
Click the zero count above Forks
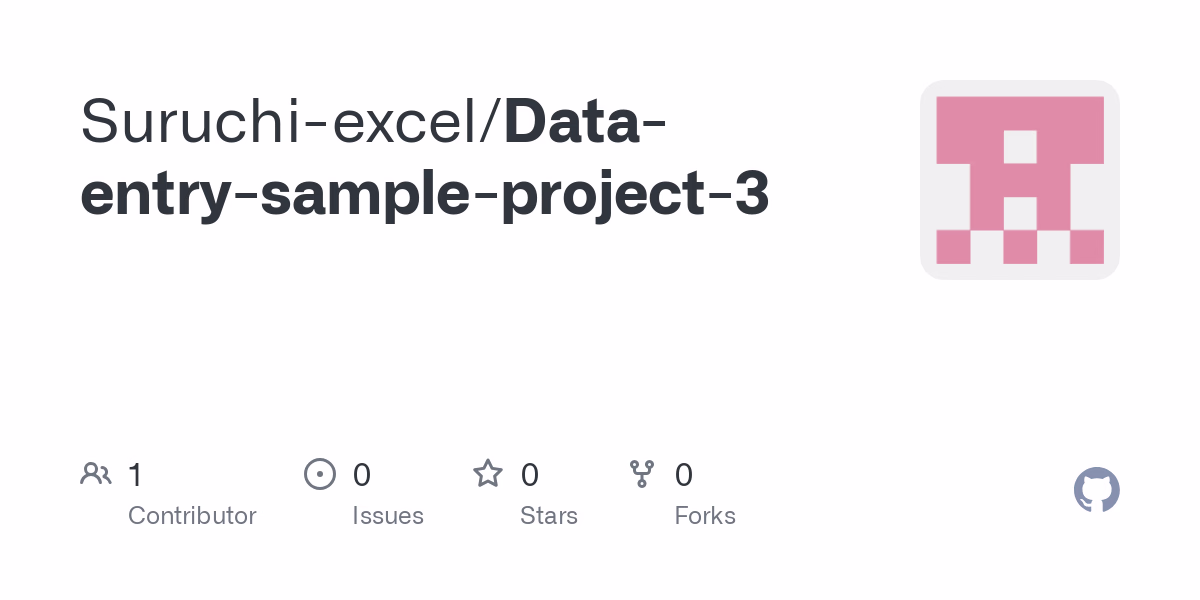coord(684,474)
